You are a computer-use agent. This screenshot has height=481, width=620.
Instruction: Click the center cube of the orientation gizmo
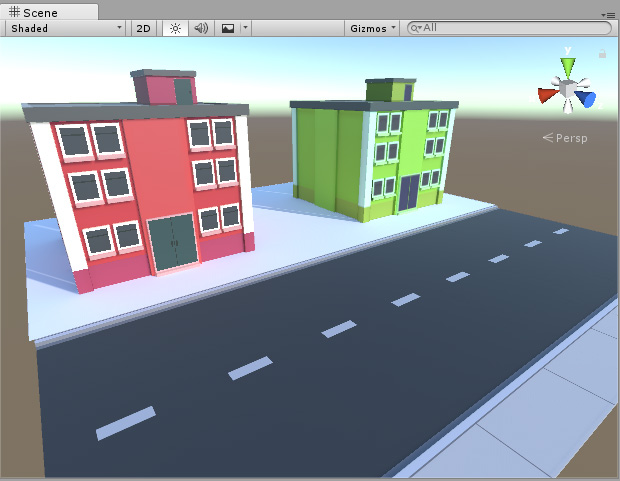coord(567,94)
